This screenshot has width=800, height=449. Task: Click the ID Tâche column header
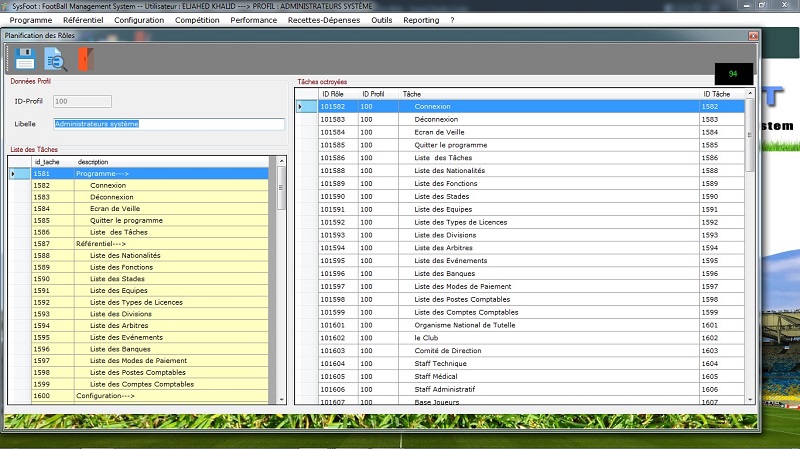click(x=721, y=94)
